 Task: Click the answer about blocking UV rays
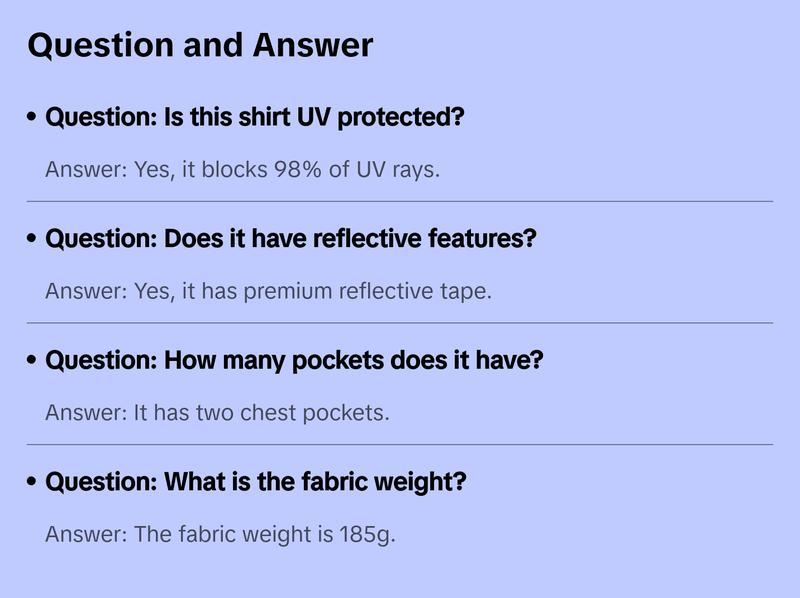coord(243,170)
